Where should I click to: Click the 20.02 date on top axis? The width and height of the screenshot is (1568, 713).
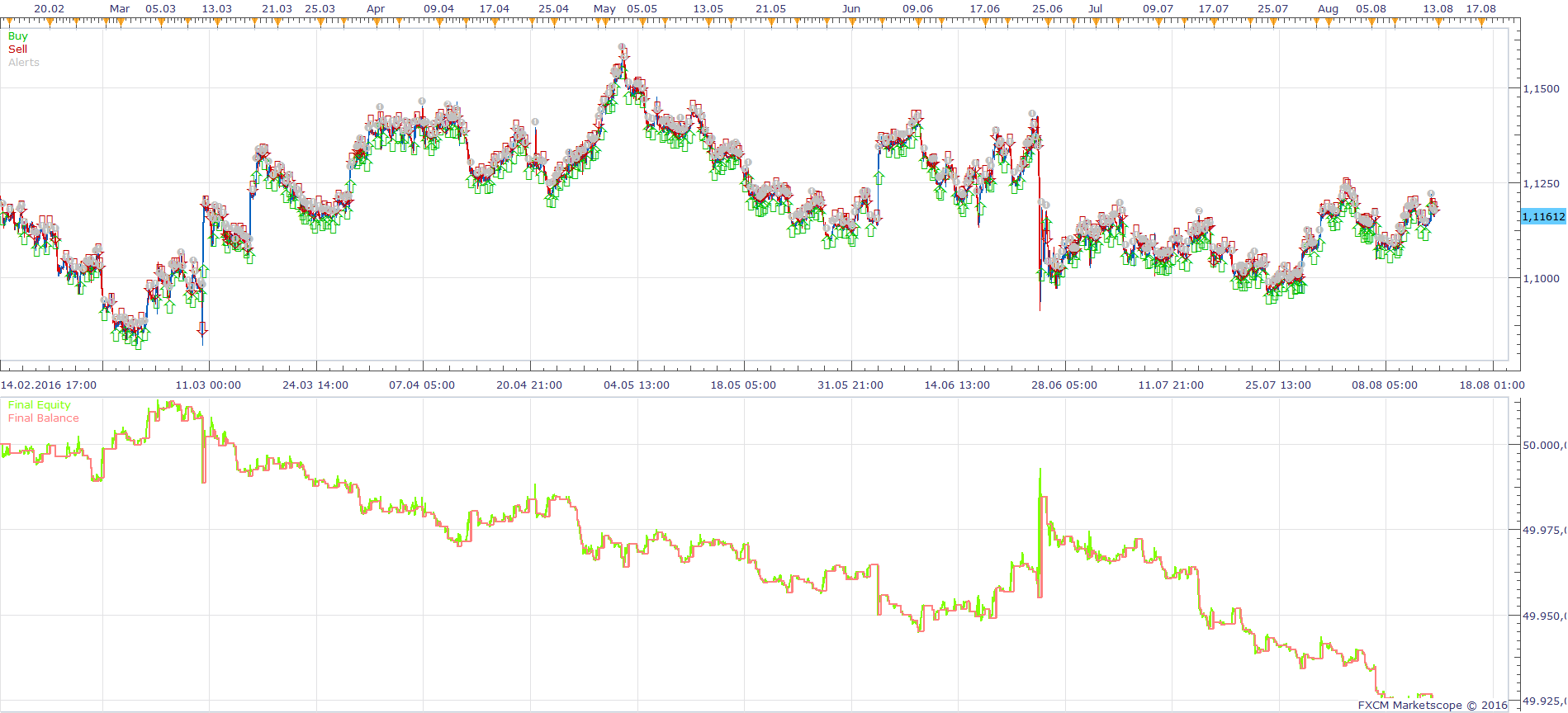pyautogui.click(x=49, y=9)
